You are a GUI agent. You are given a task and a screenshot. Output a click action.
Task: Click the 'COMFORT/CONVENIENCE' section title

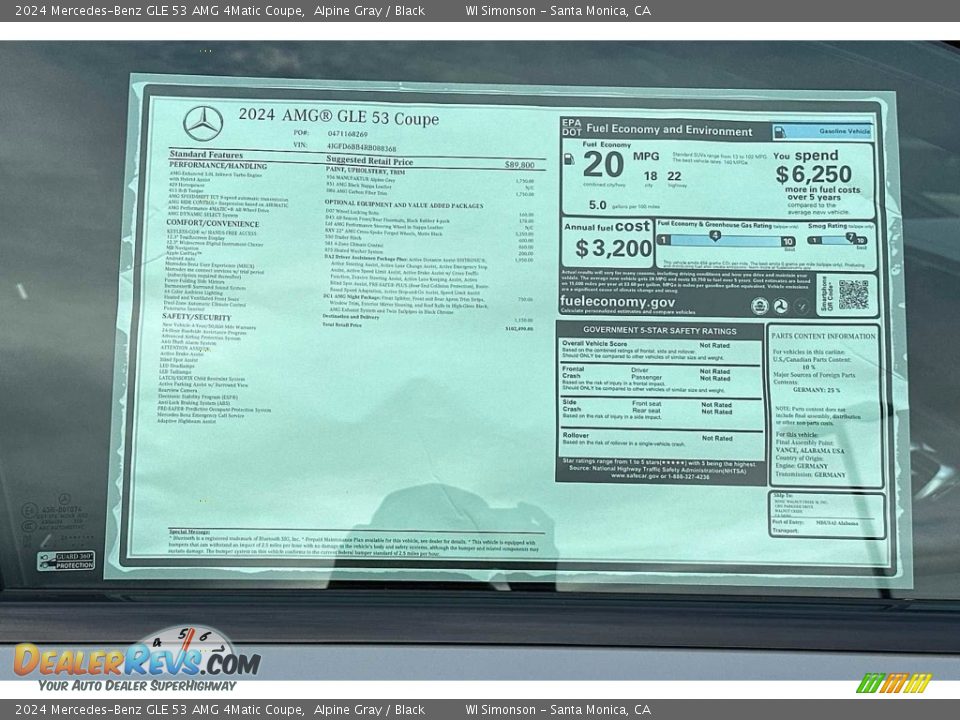click(212, 223)
